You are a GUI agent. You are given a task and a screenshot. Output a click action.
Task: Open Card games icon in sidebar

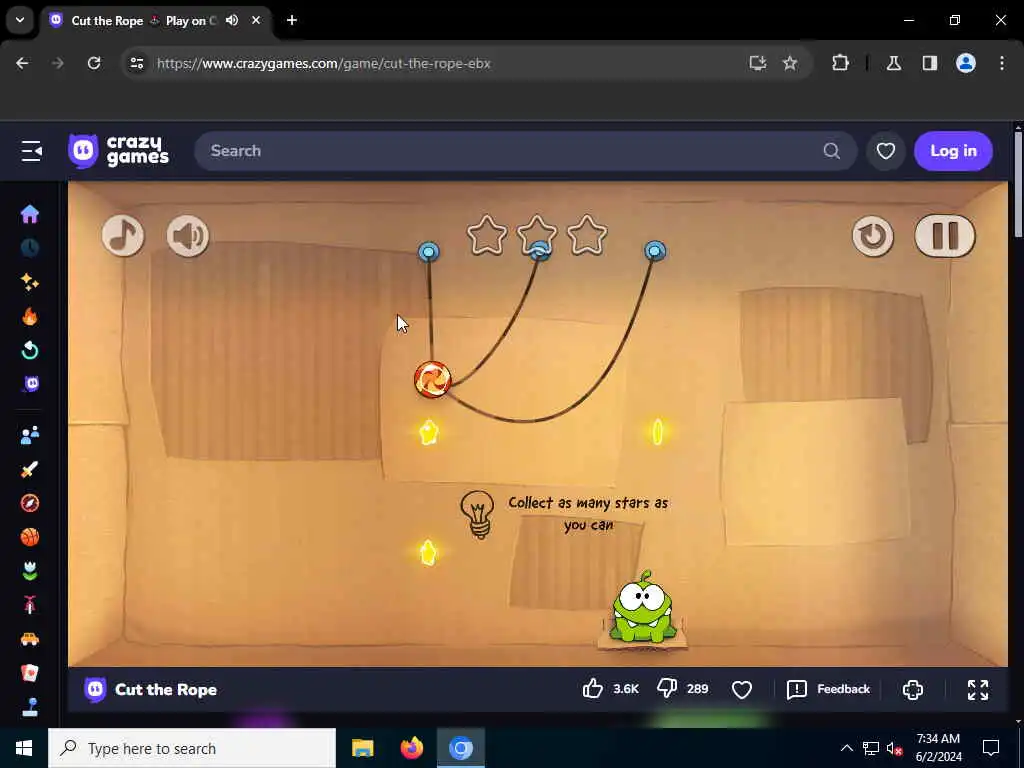coord(30,673)
